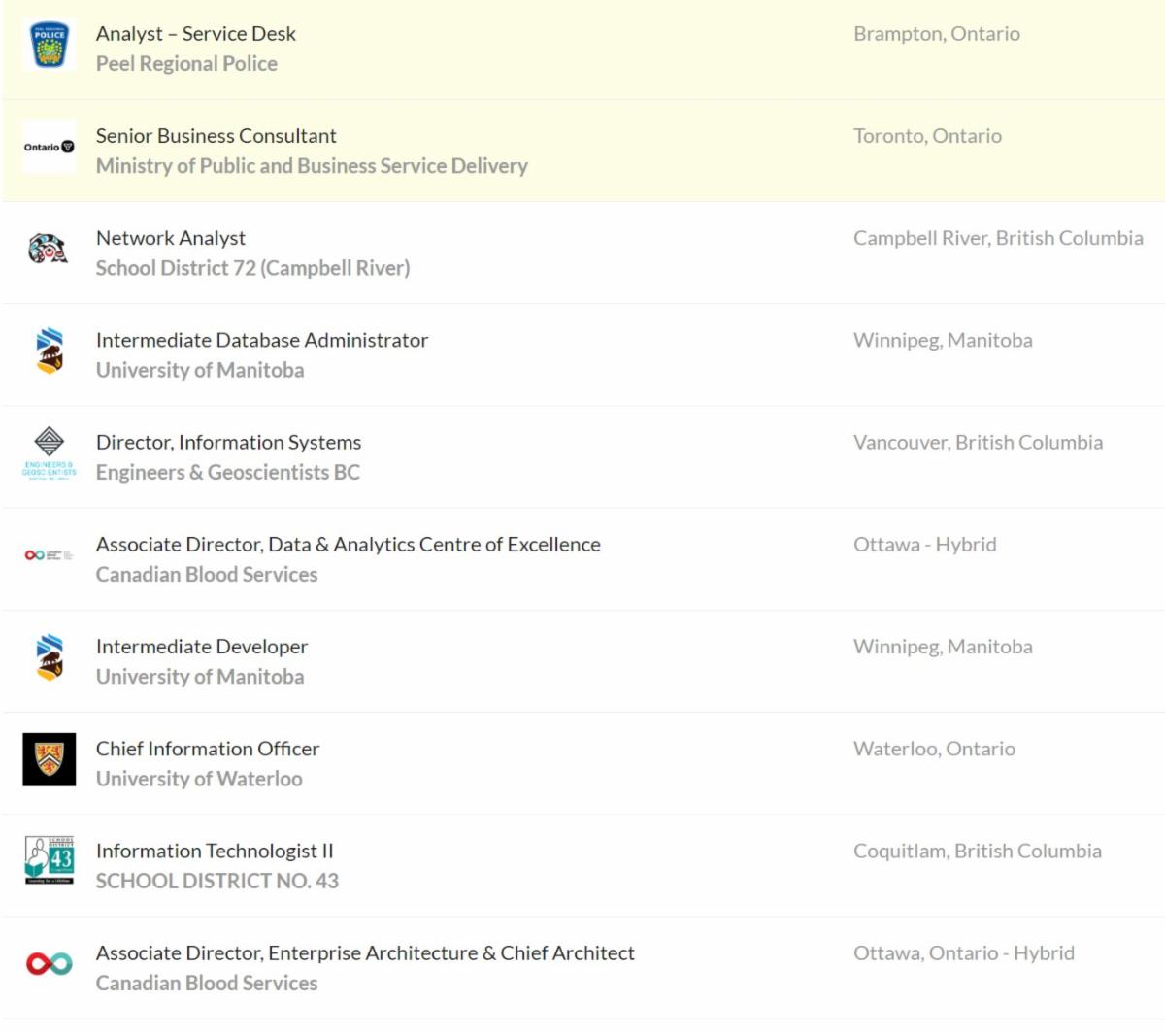Viewport: 1165px width, 1036px height.
Task: Click the Ministry of Public and Business Service Delivery employer name
Action: [312, 166]
